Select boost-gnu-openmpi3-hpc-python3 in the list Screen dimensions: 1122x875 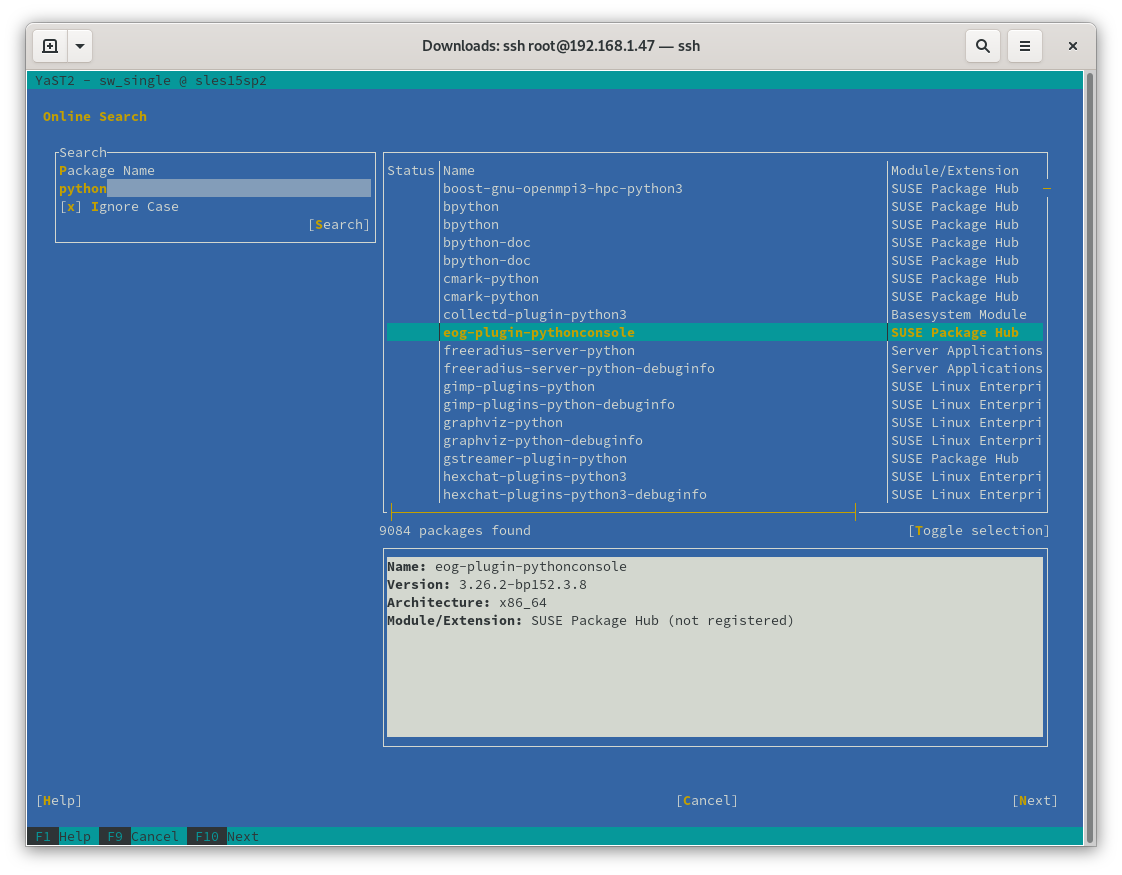point(562,189)
